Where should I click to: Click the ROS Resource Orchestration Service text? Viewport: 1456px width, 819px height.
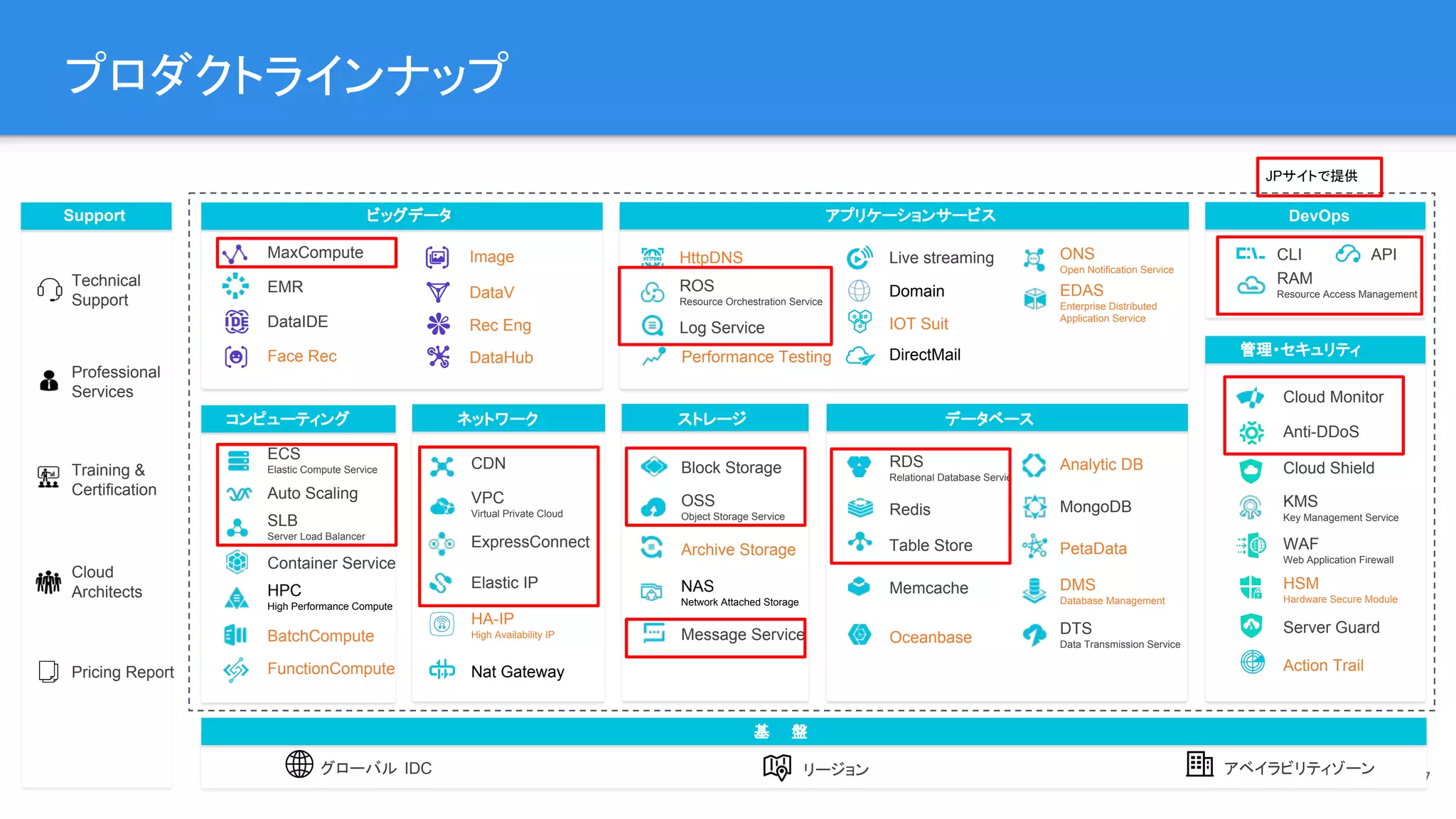coord(751,291)
